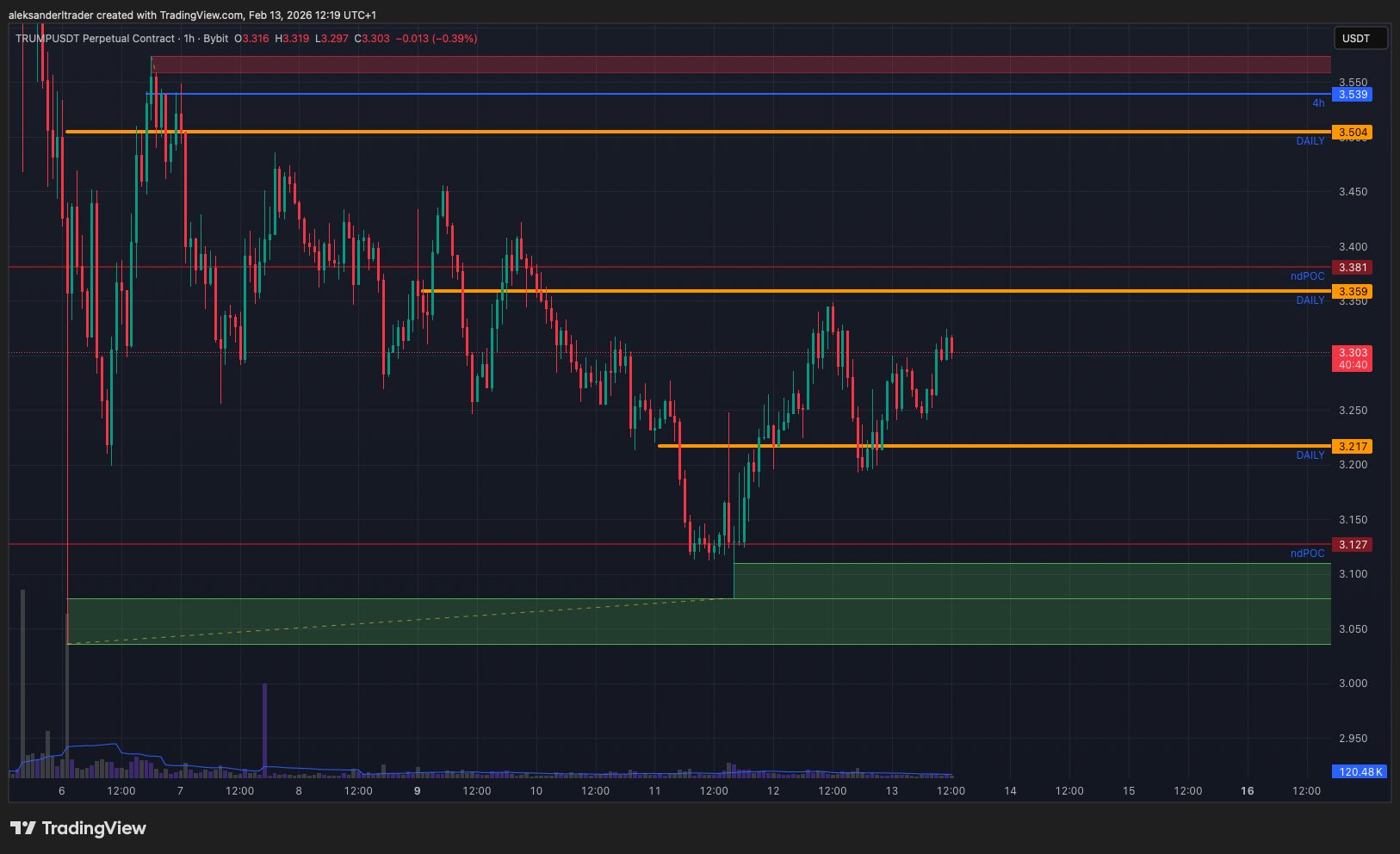The width and height of the screenshot is (1400, 854).
Task: Click the 3.100 price axis tick
Action: [1353, 574]
